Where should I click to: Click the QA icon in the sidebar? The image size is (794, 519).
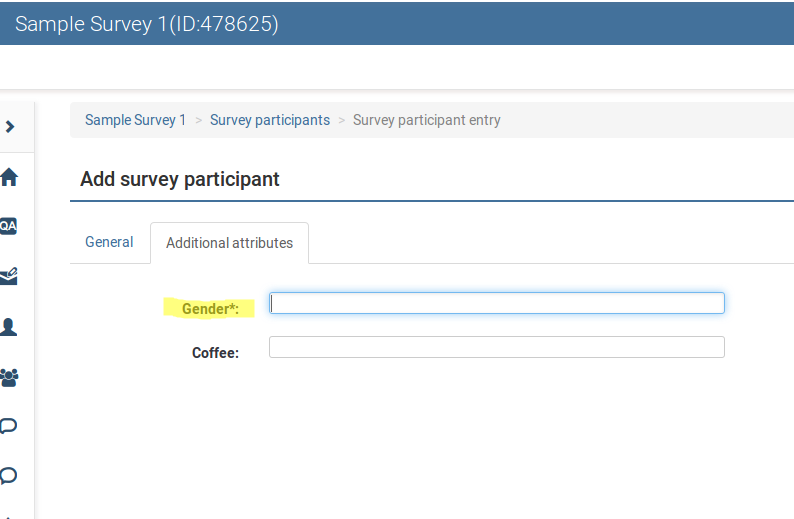[8, 226]
